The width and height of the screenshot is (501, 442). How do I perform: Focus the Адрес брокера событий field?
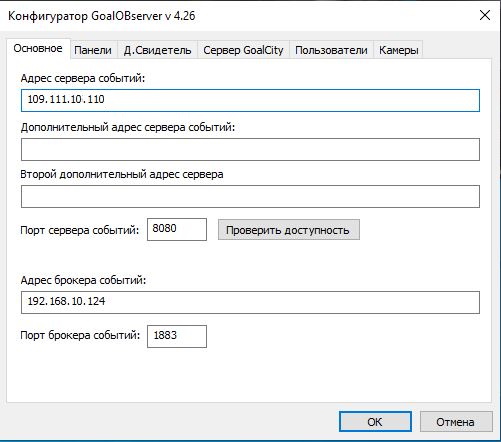coord(250,302)
